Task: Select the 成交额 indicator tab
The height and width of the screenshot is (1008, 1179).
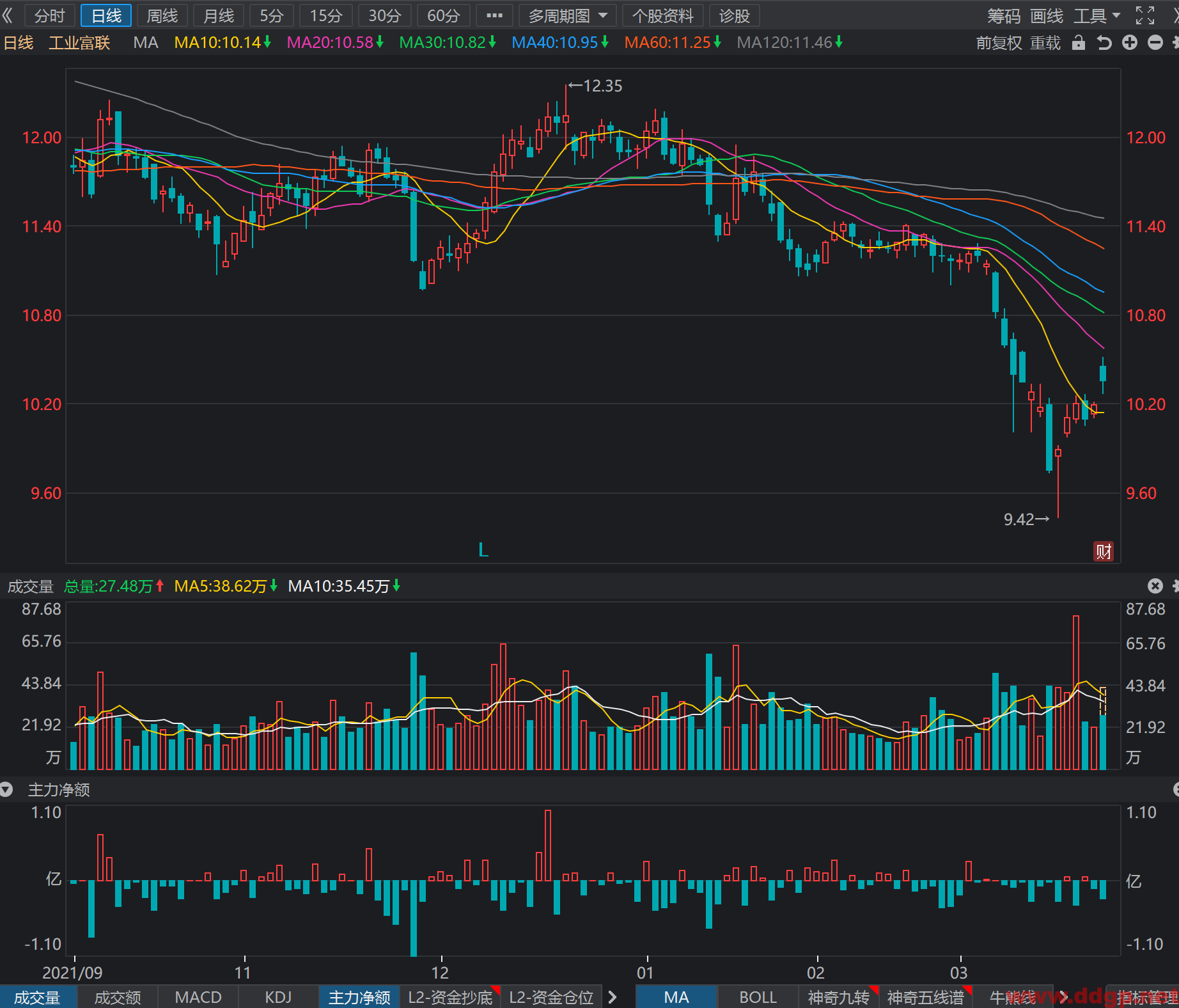Action: pyautogui.click(x=118, y=997)
